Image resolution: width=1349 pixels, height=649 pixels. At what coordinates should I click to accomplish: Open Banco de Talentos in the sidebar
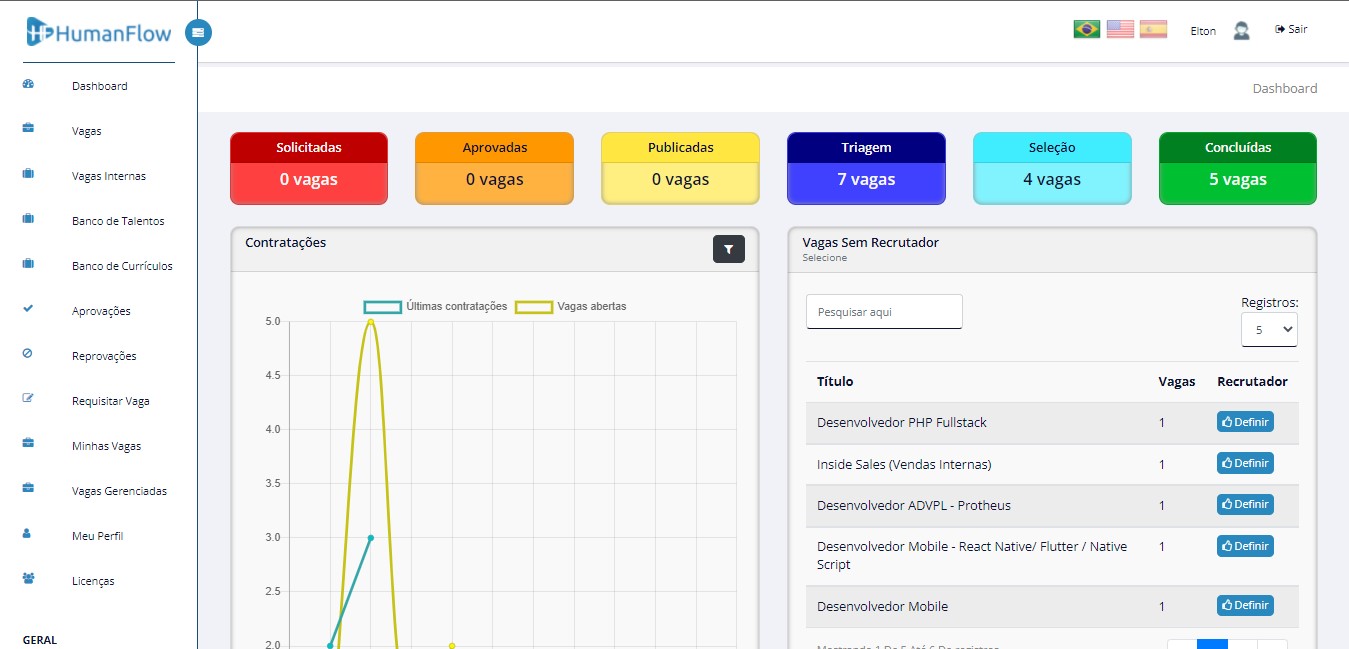pyautogui.click(x=118, y=221)
